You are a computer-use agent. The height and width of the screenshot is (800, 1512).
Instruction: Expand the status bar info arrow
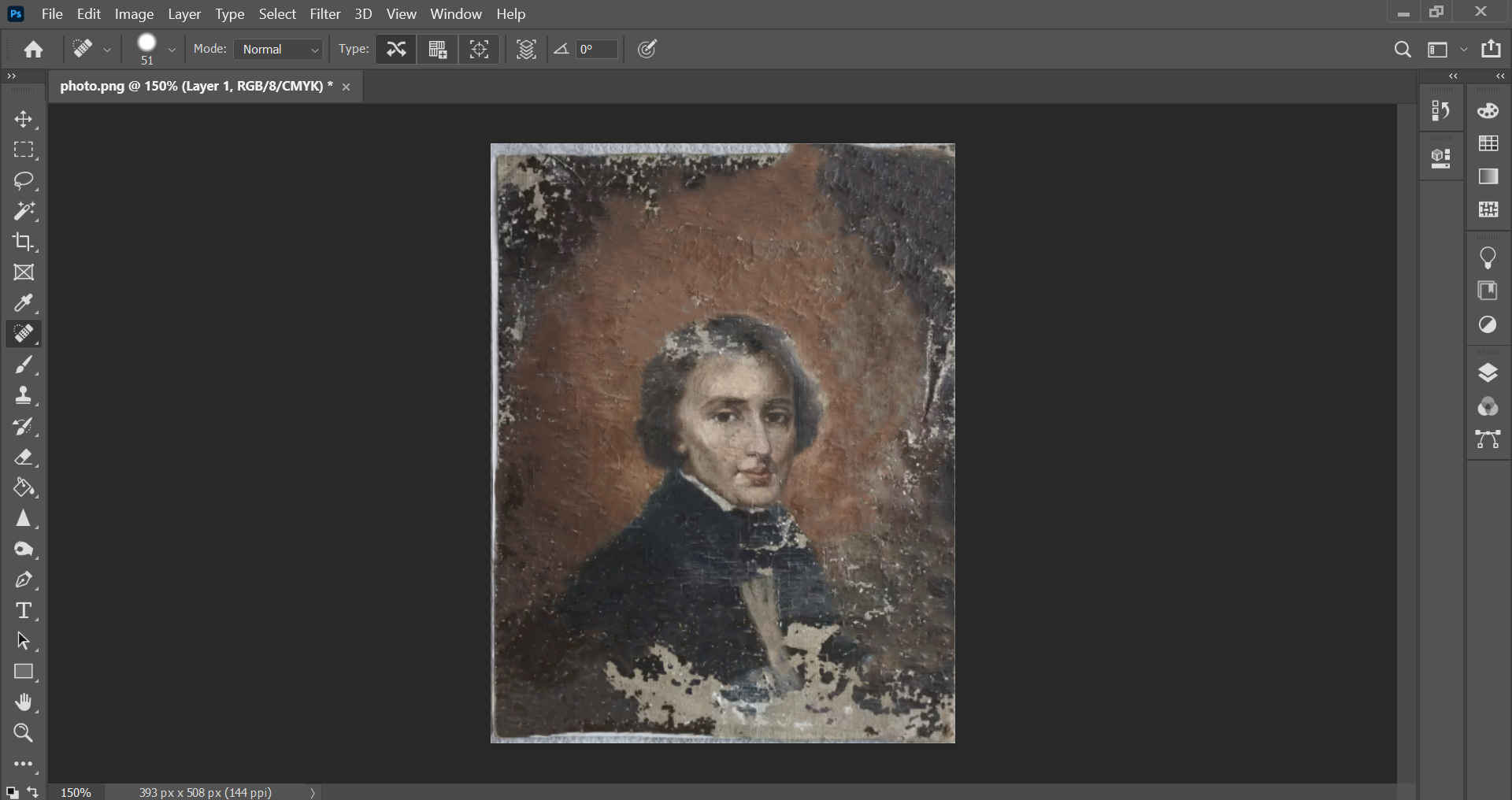(313, 793)
